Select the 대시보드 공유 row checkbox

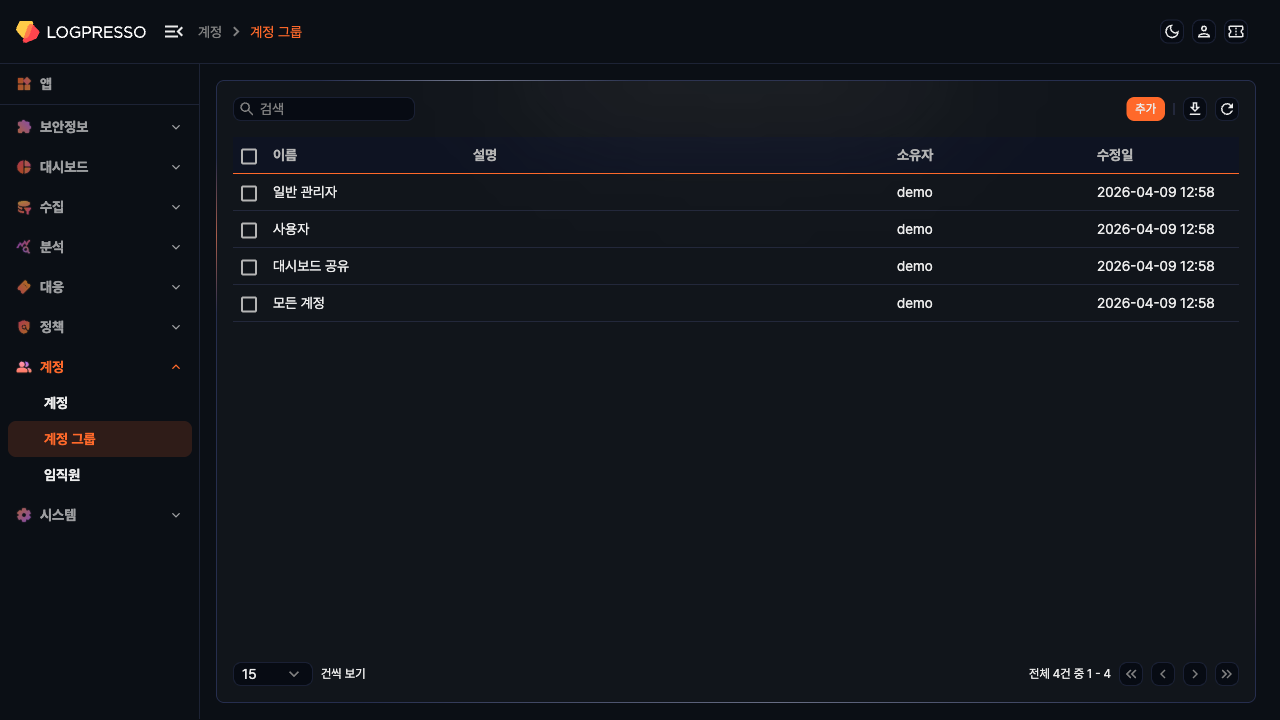click(249, 267)
